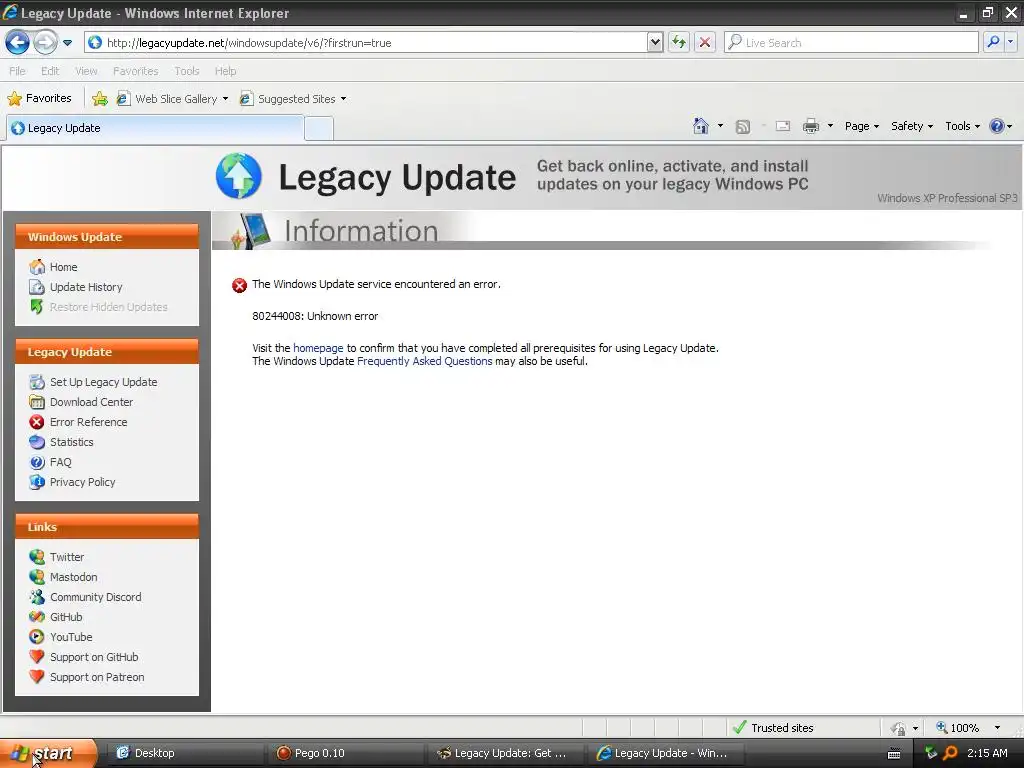Follow the homepage hyperlink in error text
The width and height of the screenshot is (1024, 768).
tap(318, 348)
